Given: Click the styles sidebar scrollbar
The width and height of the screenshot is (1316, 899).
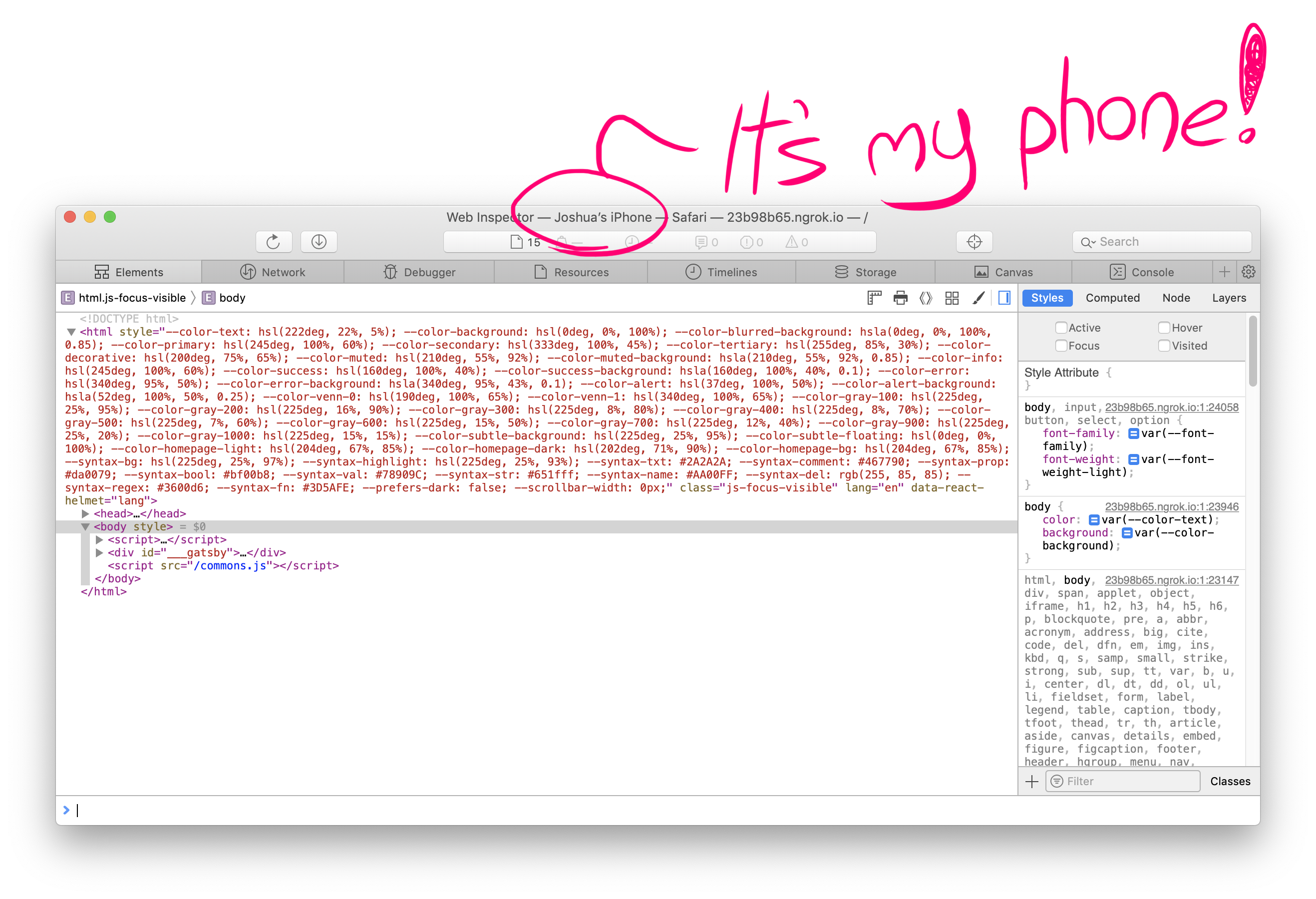Looking at the screenshot, I should (x=1253, y=351).
